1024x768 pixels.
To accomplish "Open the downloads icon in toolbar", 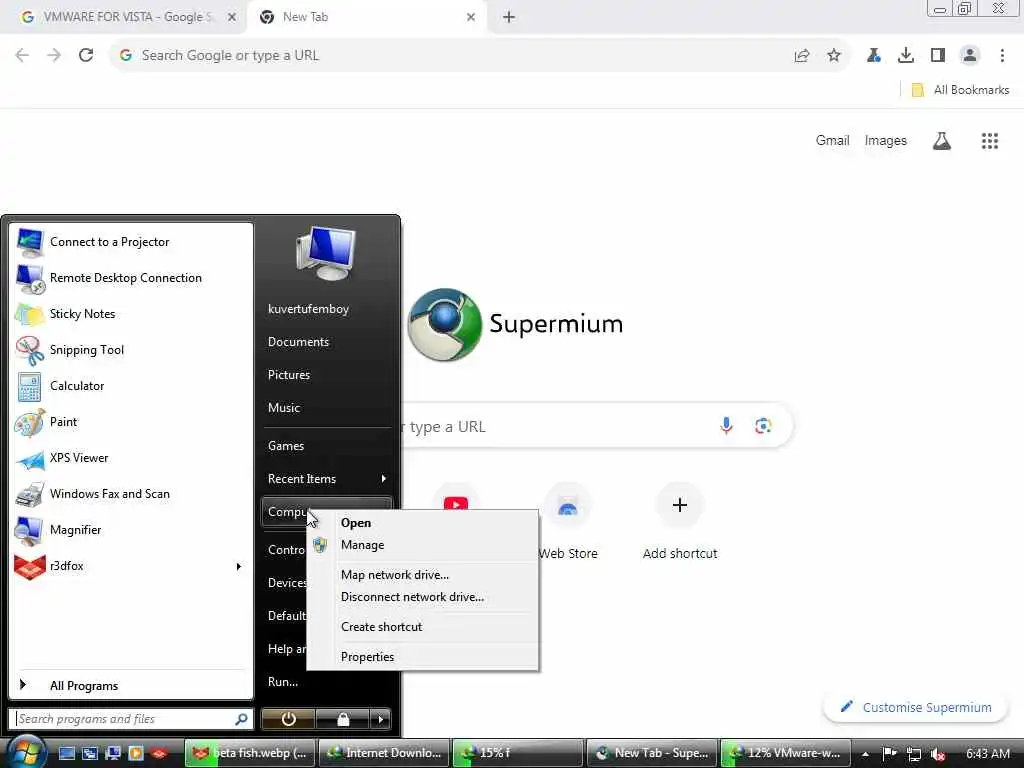I will coord(906,56).
